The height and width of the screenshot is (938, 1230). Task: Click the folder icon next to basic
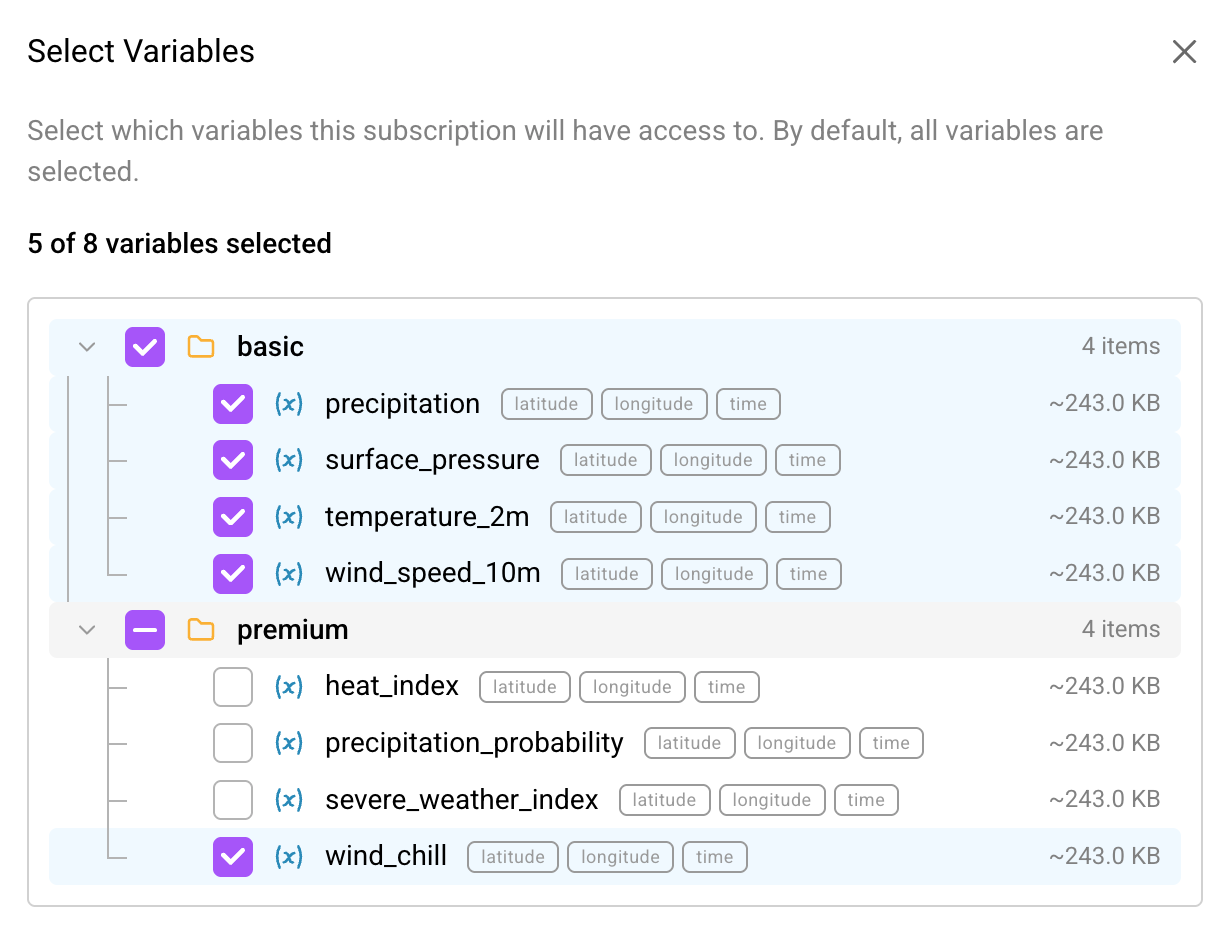[201, 346]
